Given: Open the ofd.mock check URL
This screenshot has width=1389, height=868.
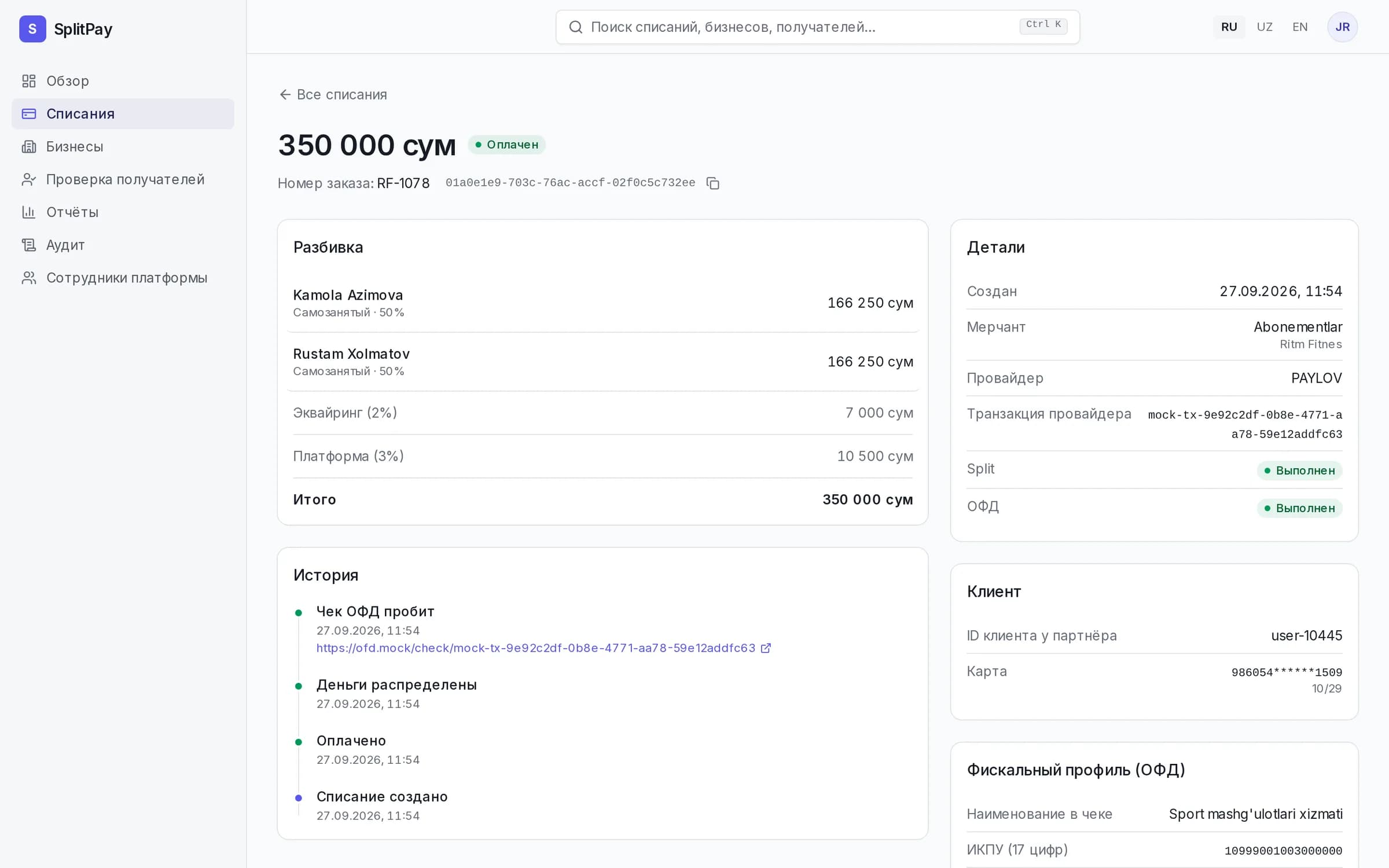Looking at the screenshot, I should coord(536,648).
